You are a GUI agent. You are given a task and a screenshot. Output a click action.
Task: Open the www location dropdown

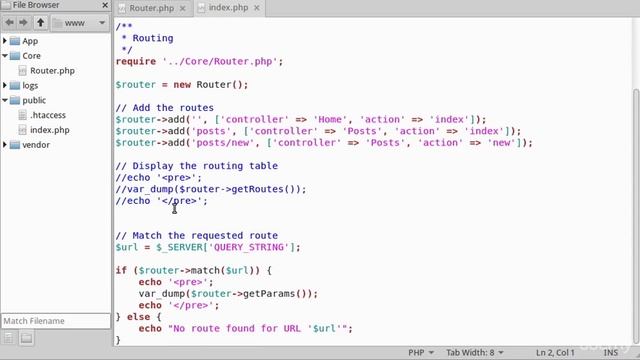pos(80,23)
